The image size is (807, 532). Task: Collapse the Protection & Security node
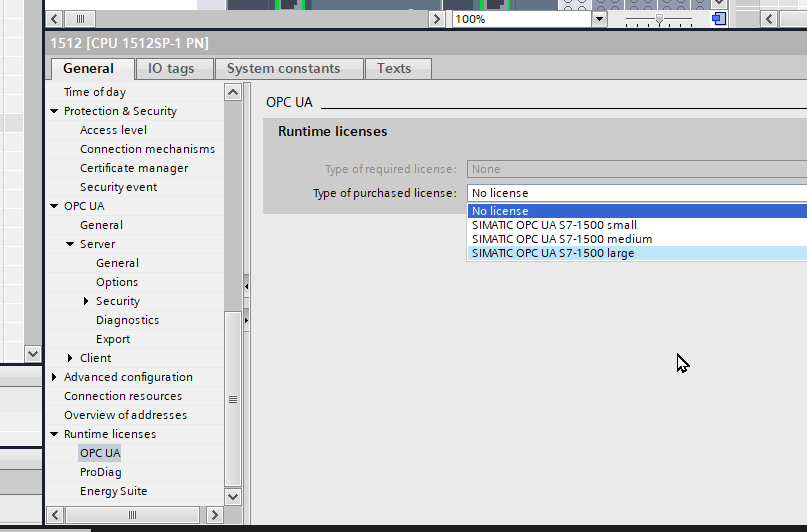click(55, 111)
